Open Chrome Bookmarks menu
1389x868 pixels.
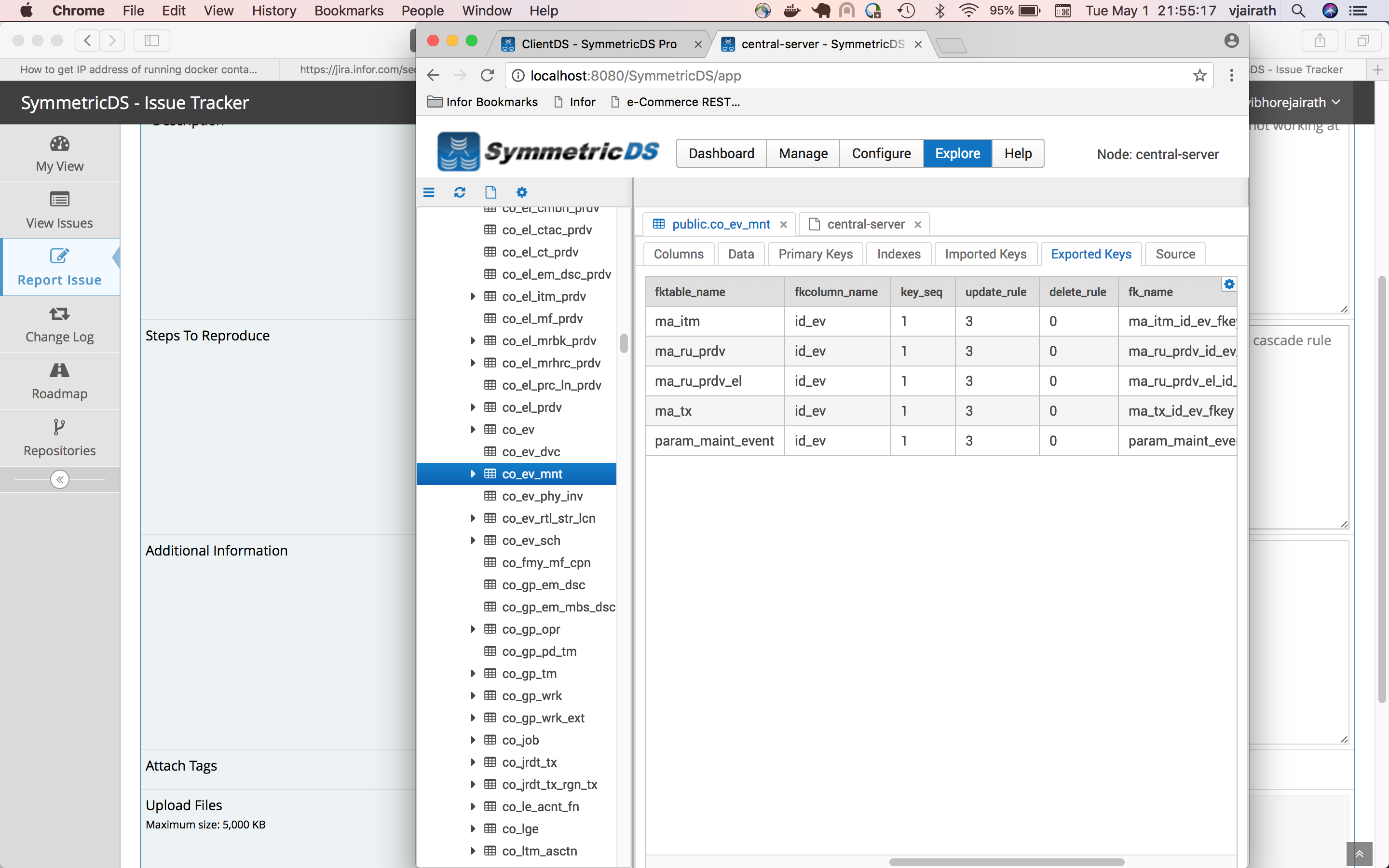(x=348, y=11)
